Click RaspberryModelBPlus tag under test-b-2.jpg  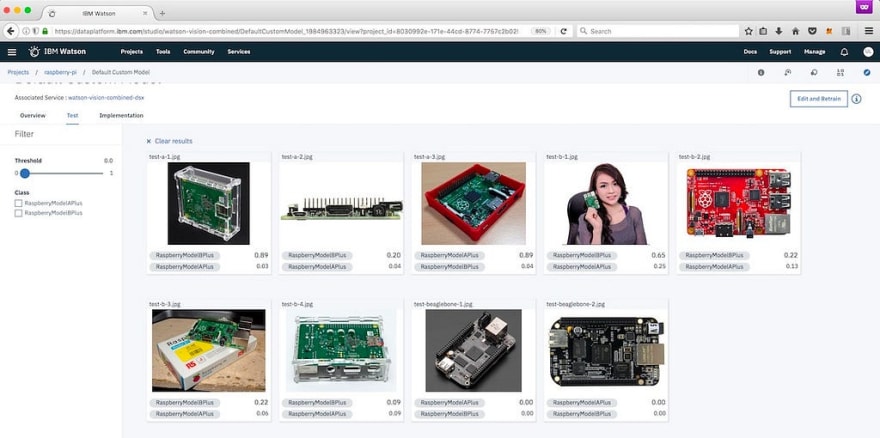[714, 256]
